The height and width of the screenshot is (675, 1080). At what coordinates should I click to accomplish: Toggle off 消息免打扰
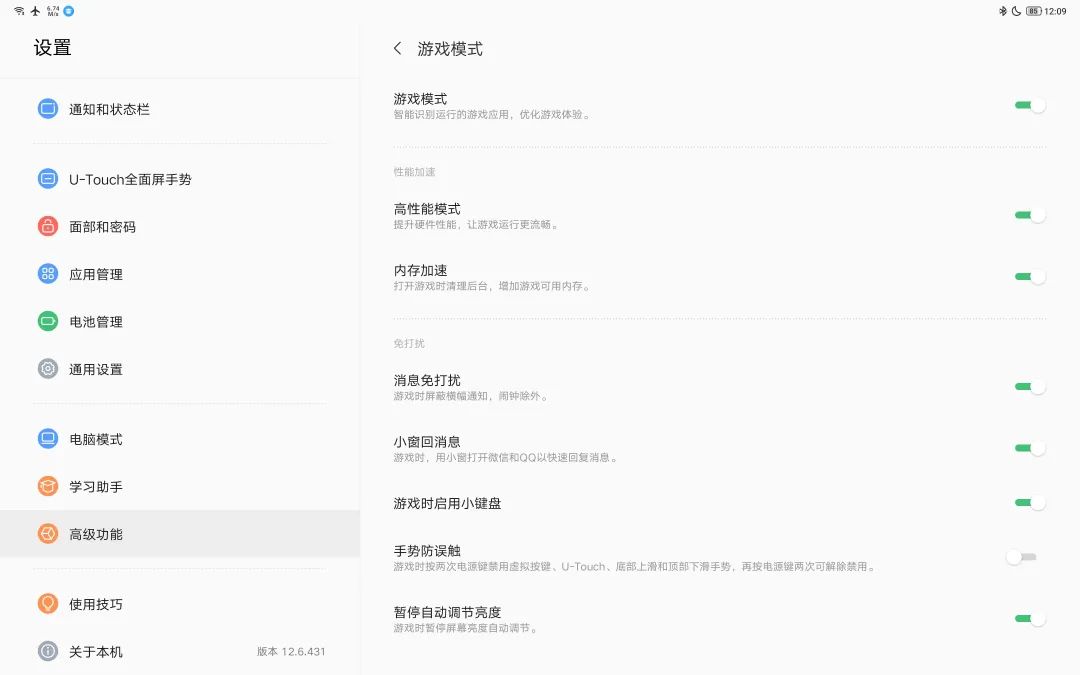pyautogui.click(x=1029, y=386)
